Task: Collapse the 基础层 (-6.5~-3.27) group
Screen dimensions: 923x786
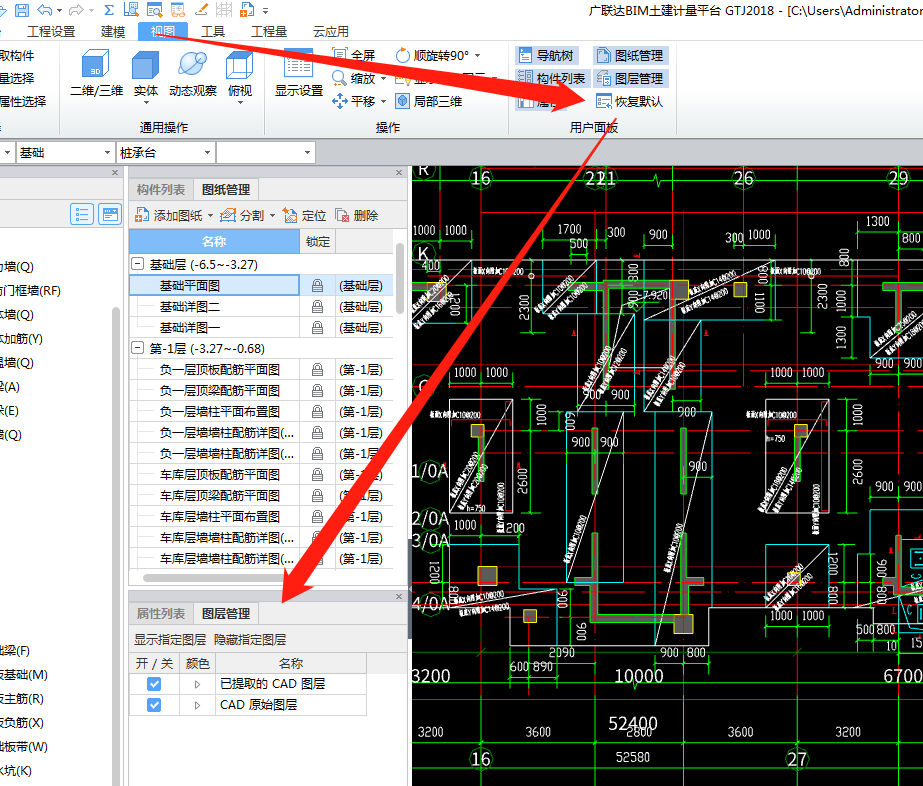Action: coord(137,264)
